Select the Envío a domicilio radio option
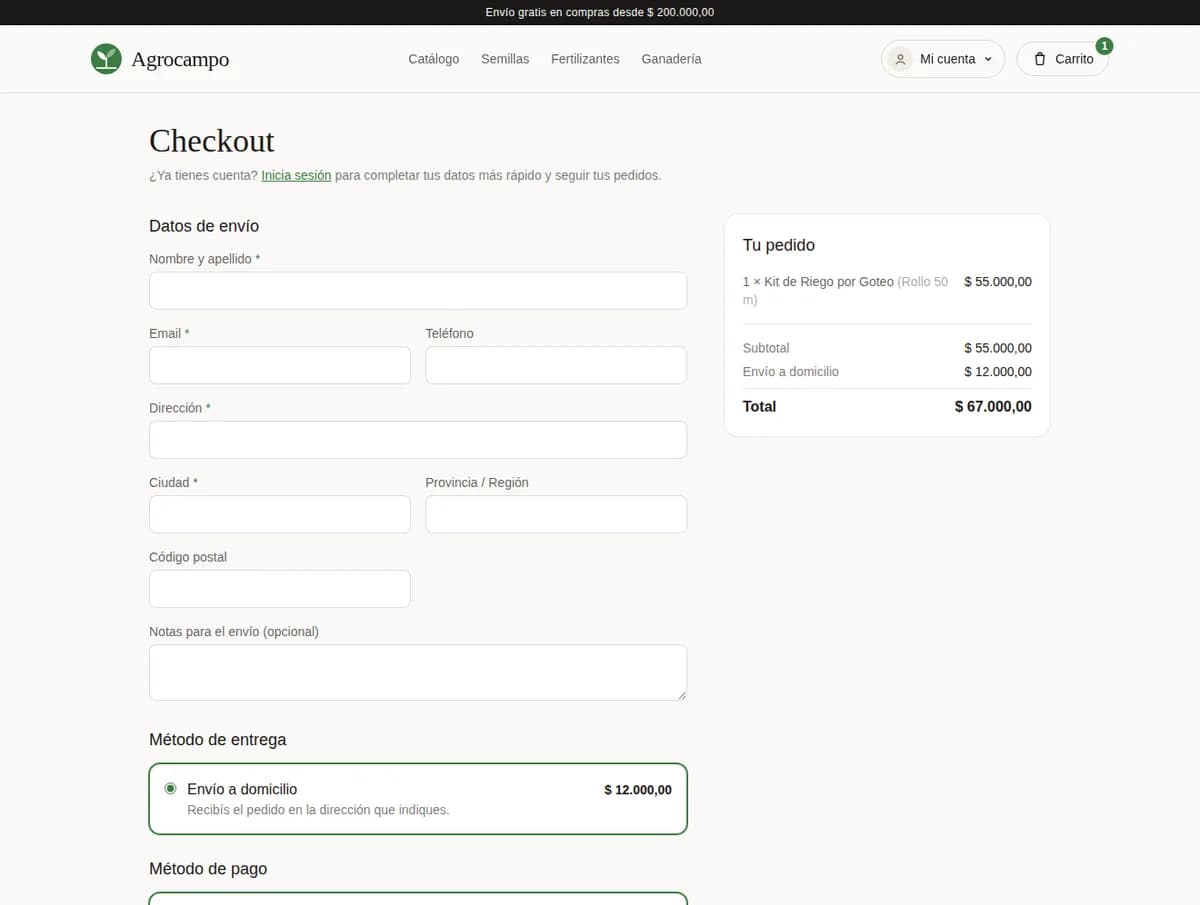The image size is (1200, 905). coord(170,788)
